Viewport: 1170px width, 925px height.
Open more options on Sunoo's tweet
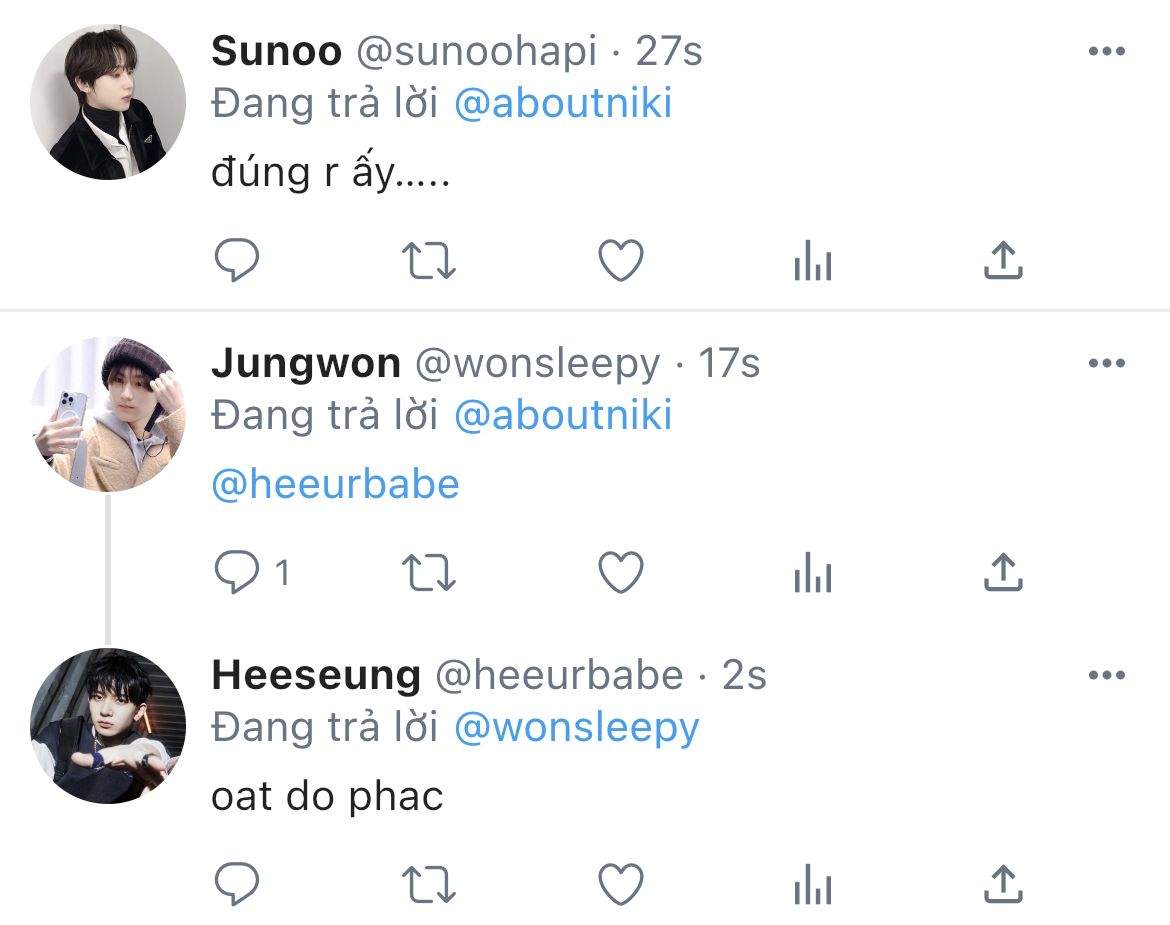1106,52
